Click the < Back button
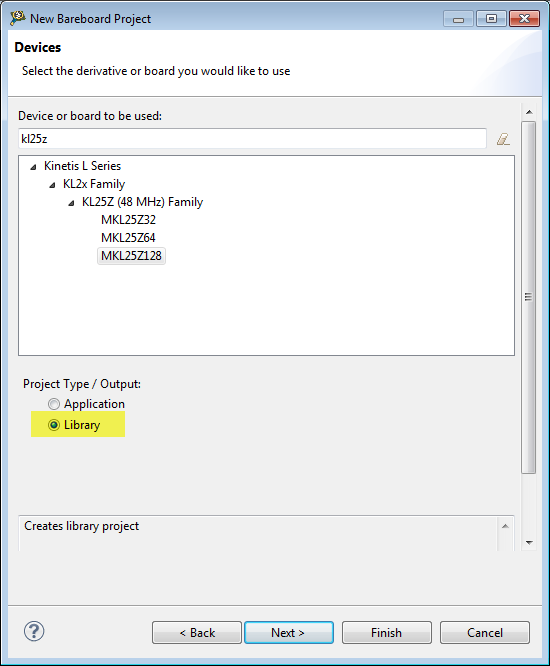Screen dimensions: 550x666 (197, 632)
